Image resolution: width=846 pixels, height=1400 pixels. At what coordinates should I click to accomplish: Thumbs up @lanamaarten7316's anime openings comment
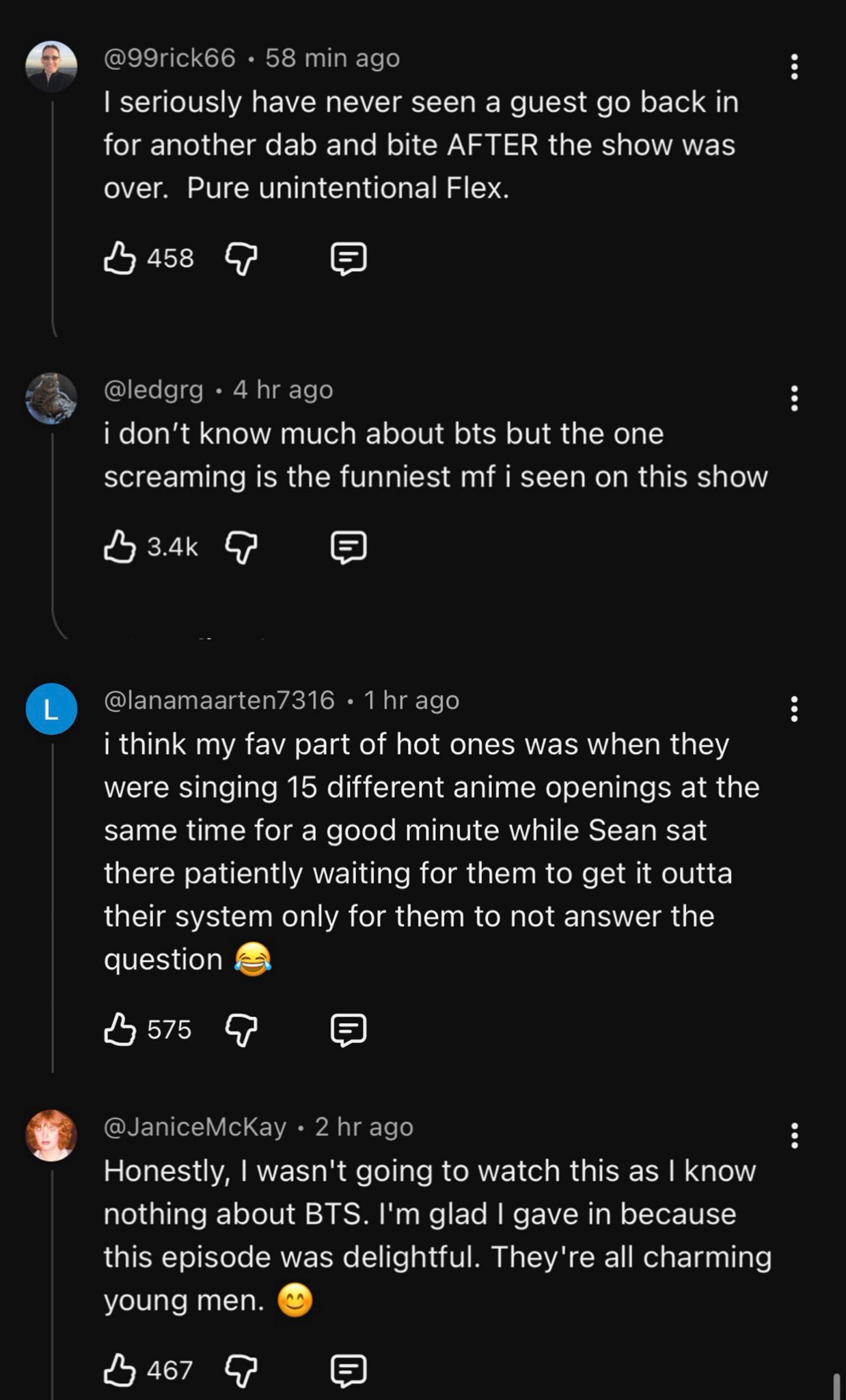point(120,1029)
